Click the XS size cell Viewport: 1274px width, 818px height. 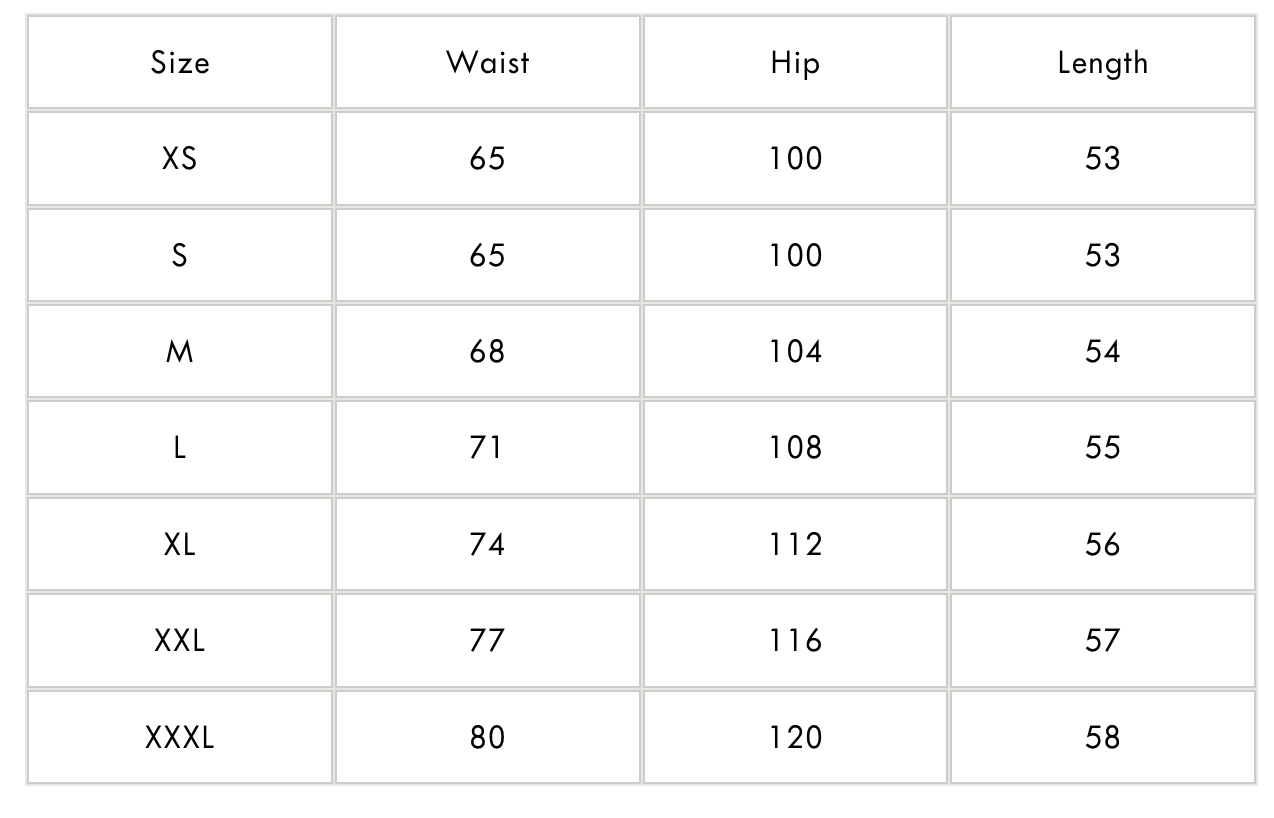point(180,158)
